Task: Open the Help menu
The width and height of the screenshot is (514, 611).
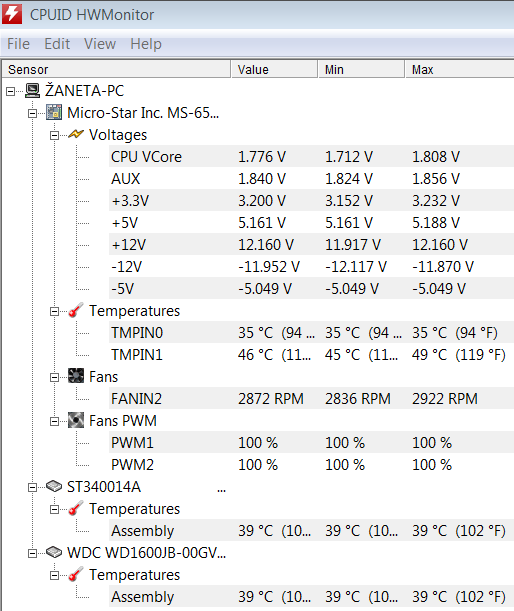Action: (146, 44)
